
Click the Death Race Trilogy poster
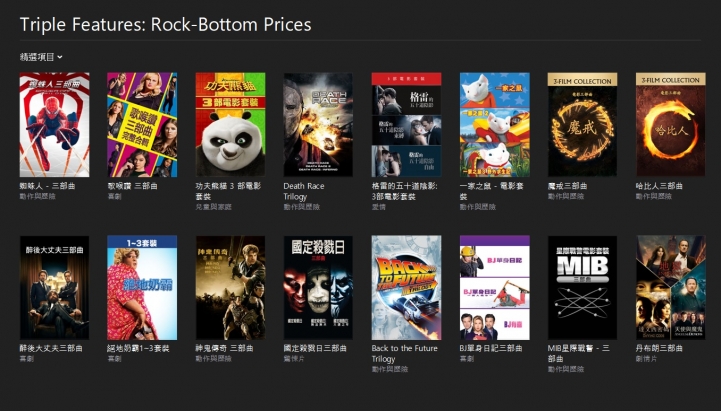pos(318,125)
